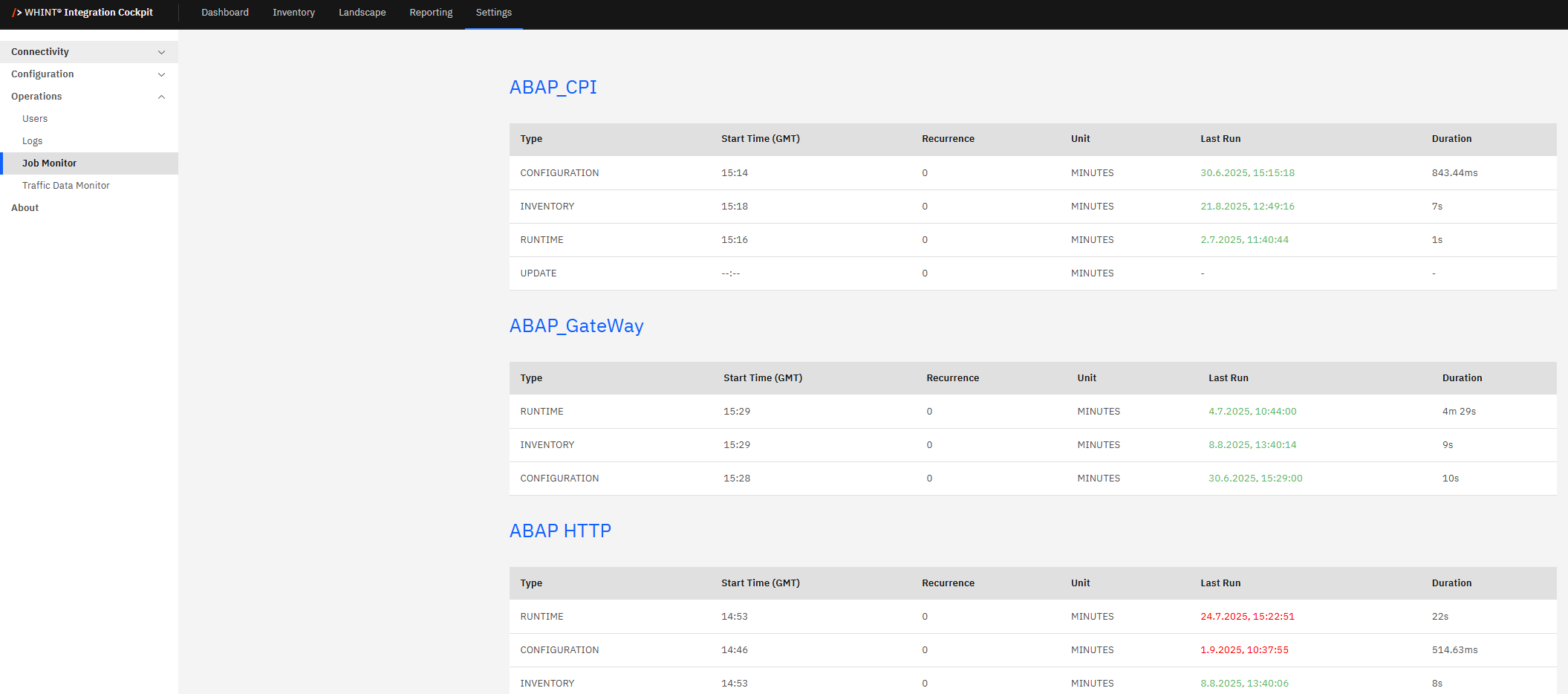Open the ABAP HTTP system heading link
This screenshot has width=1568, height=694.
click(x=560, y=531)
